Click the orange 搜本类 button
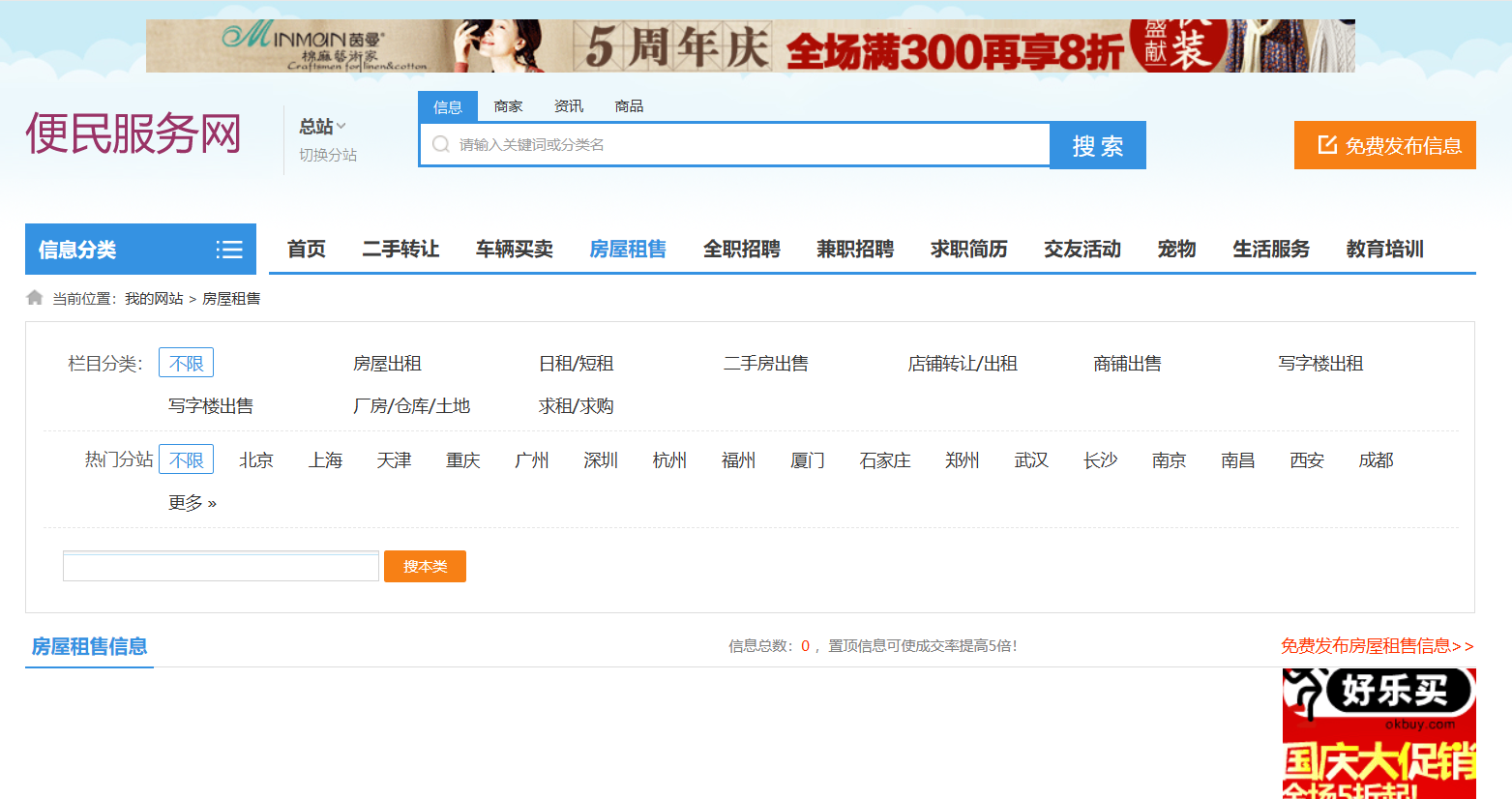The height and width of the screenshot is (799, 1512). (x=425, y=567)
